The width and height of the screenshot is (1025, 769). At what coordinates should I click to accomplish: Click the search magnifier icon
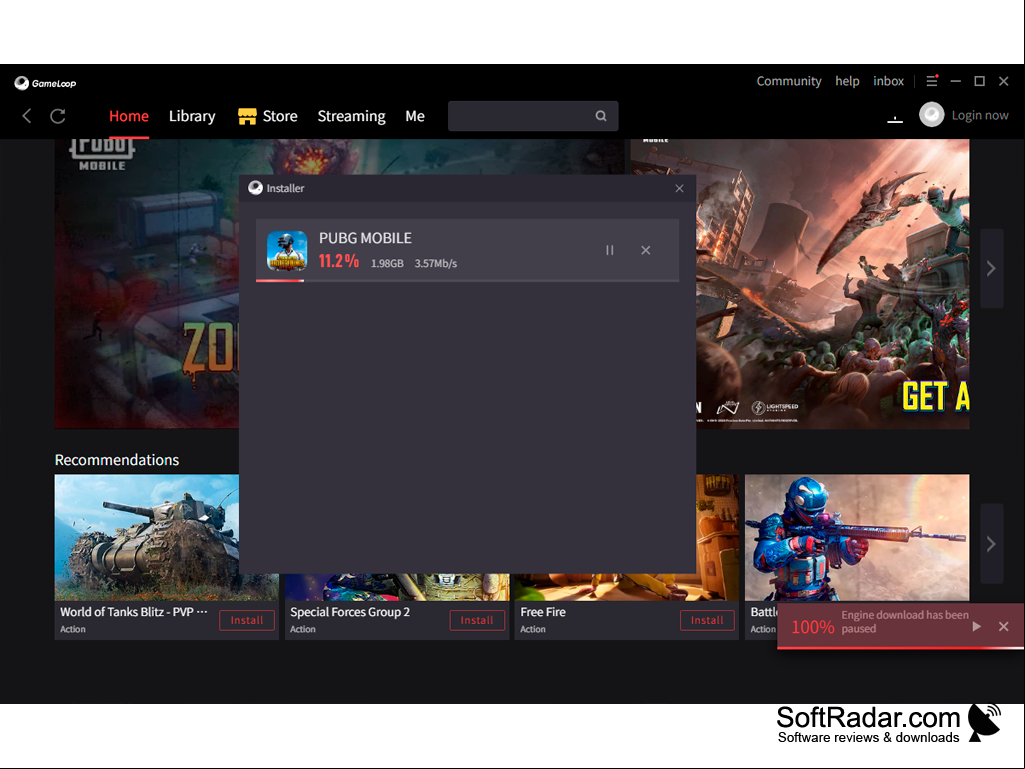601,116
